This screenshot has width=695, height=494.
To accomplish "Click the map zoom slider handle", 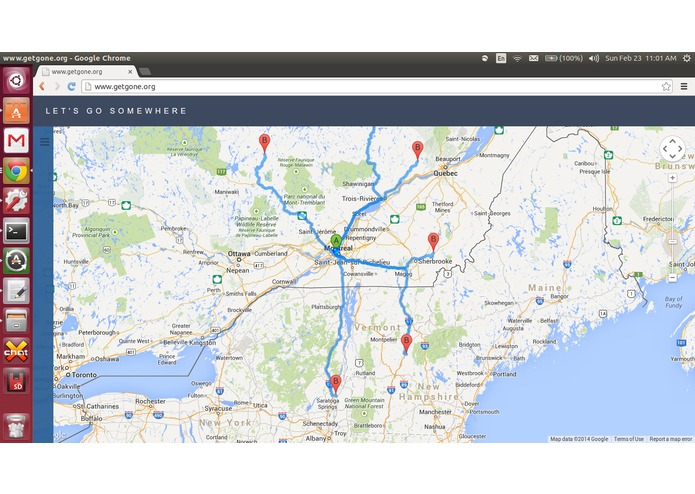I will (672, 241).
